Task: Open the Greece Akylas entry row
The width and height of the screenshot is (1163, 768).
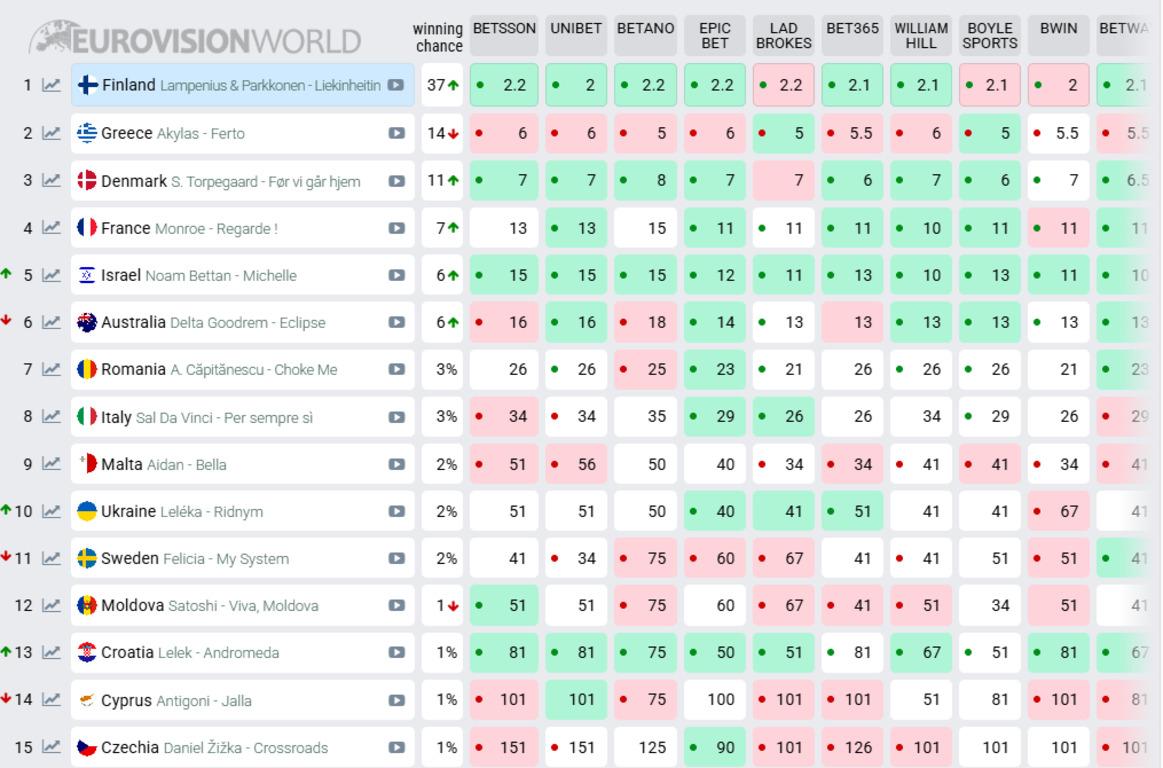Action: [243, 134]
